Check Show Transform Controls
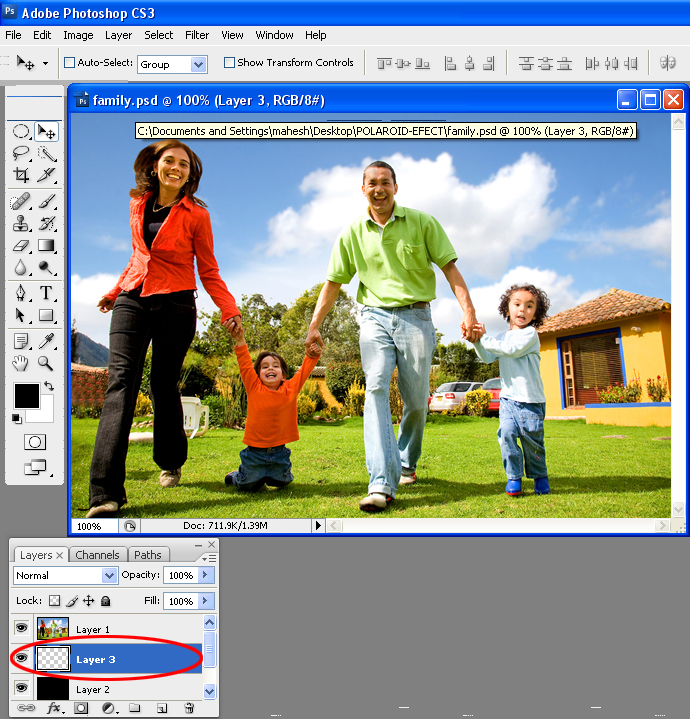Viewport: 690px width, 719px height. (x=230, y=63)
